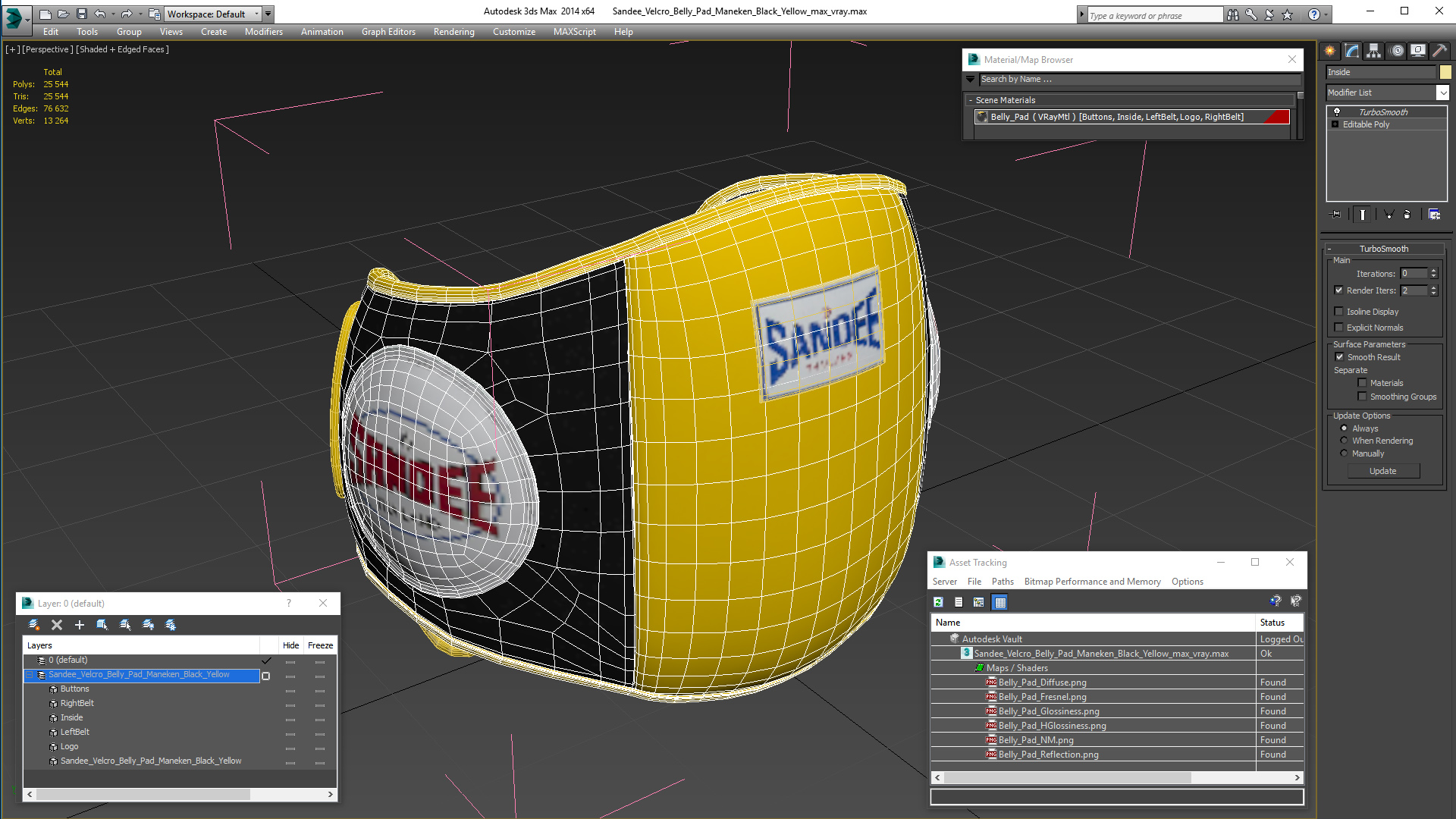Image resolution: width=1456 pixels, height=819 pixels.
Task: Collapse Sandee_Velcro_Belly_Pad layer in Layer dialog
Action: (x=30, y=675)
